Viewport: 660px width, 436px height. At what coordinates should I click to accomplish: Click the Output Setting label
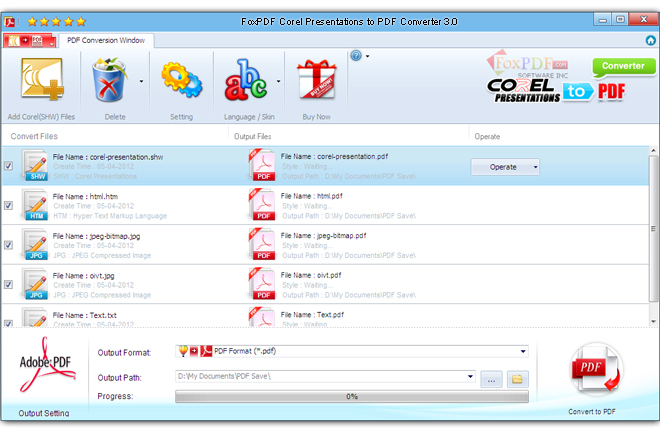[x=44, y=413]
